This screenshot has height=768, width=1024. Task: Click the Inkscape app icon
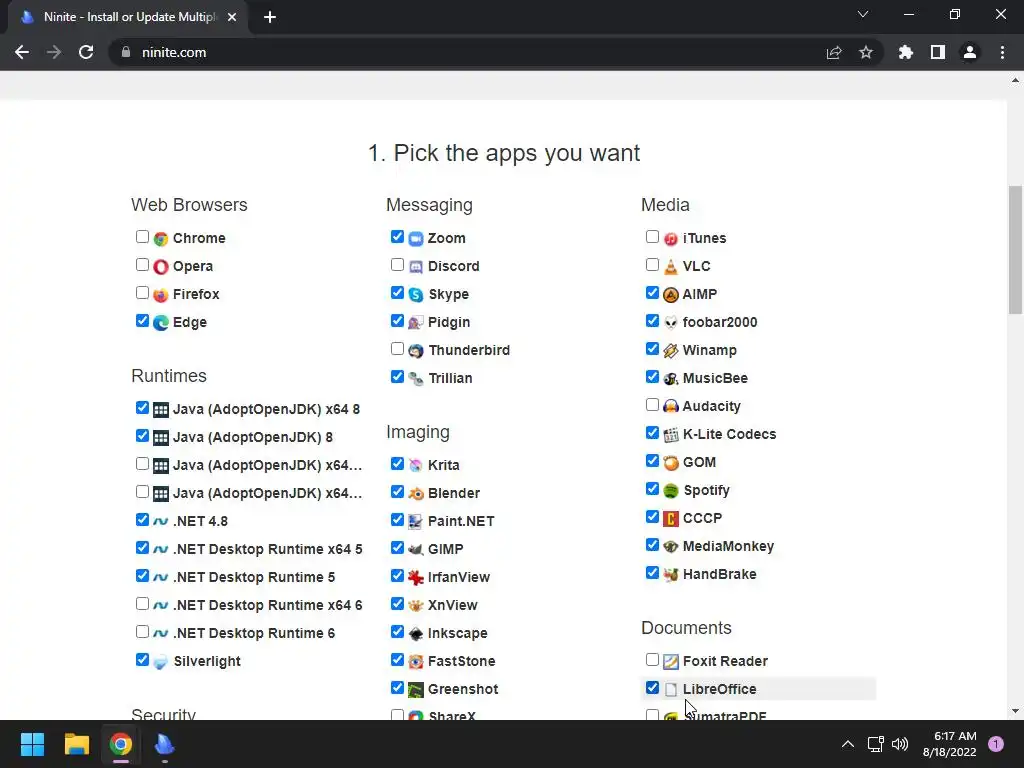[416, 633]
